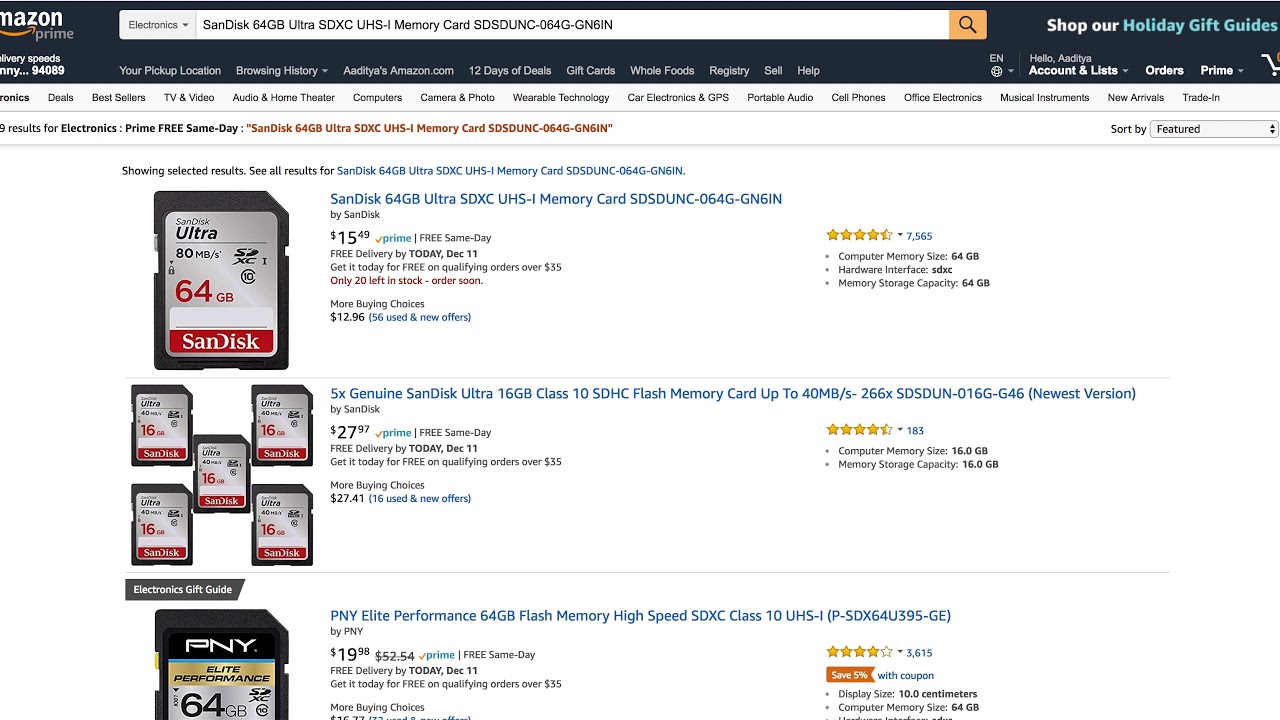Focus the search text field
1280x720 pixels.
coord(572,25)
